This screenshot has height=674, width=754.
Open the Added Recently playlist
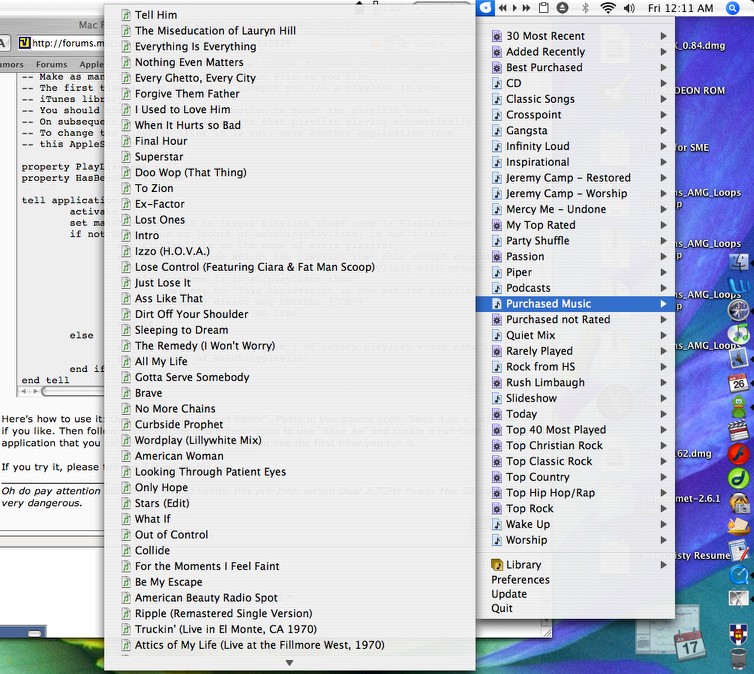coord(576,52)
